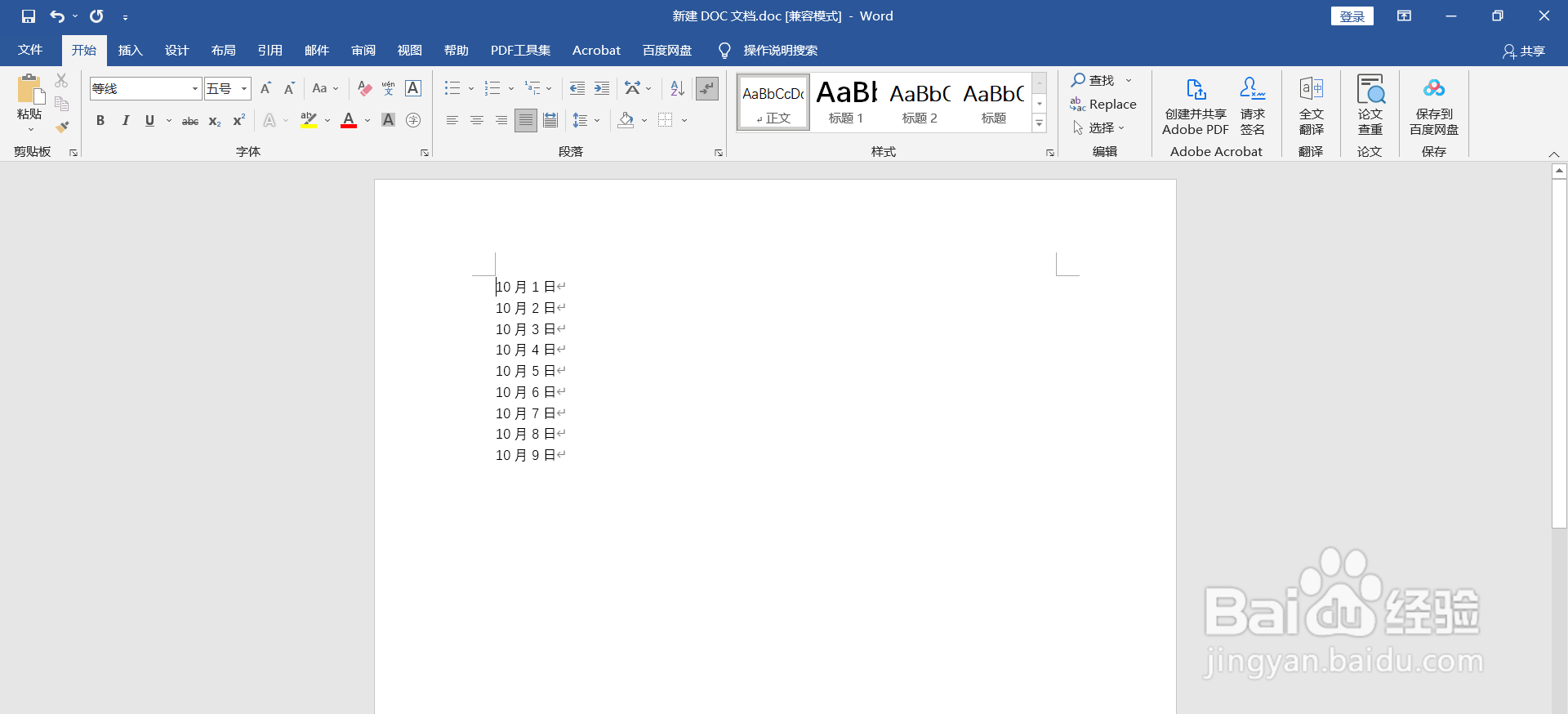The width and height of the screenshot is (1568, 714).
Task: Expand the borders dropdown arrow
Action: pyautogui.click(x=684, y=121)
